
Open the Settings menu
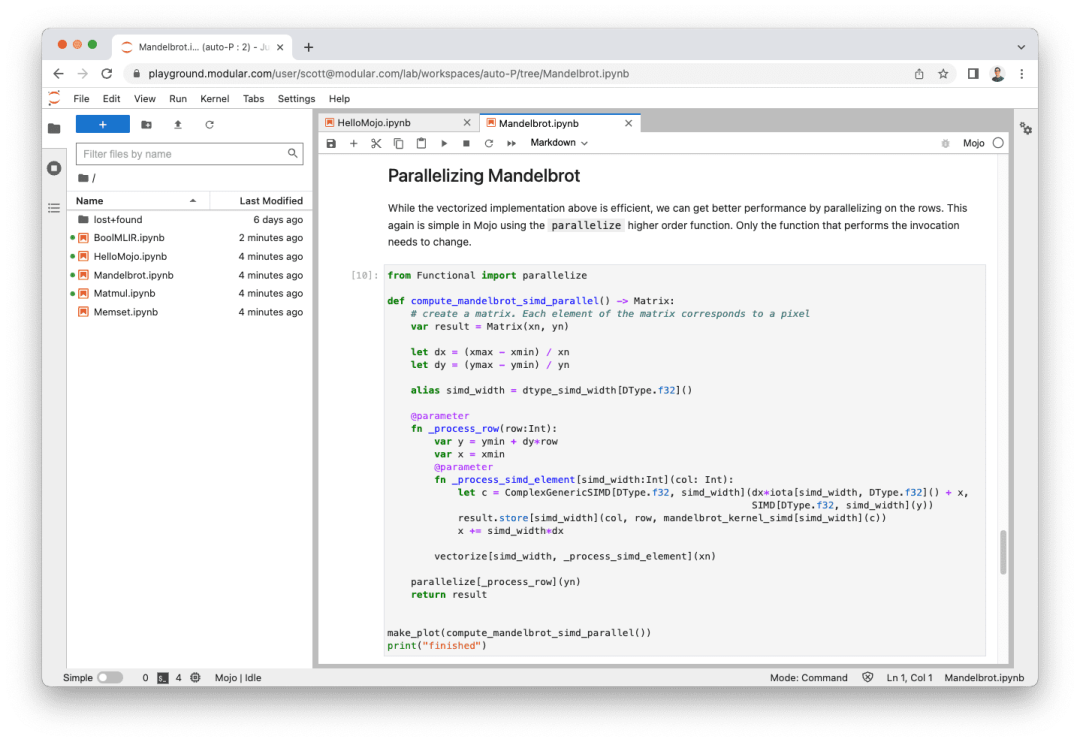click(296, 99)
